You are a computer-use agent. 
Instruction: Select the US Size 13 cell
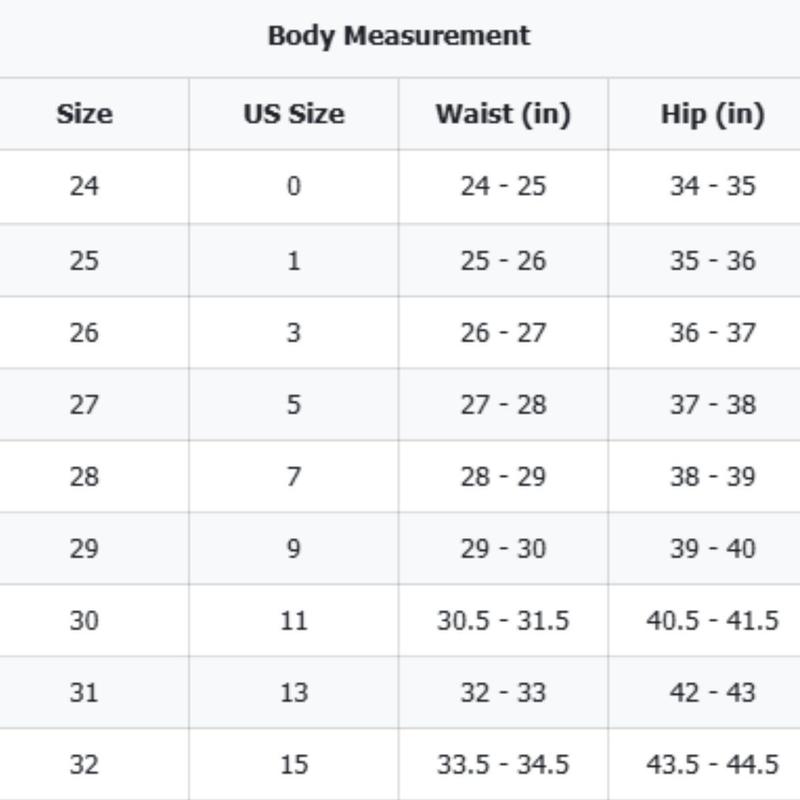[x=293, y=692]
